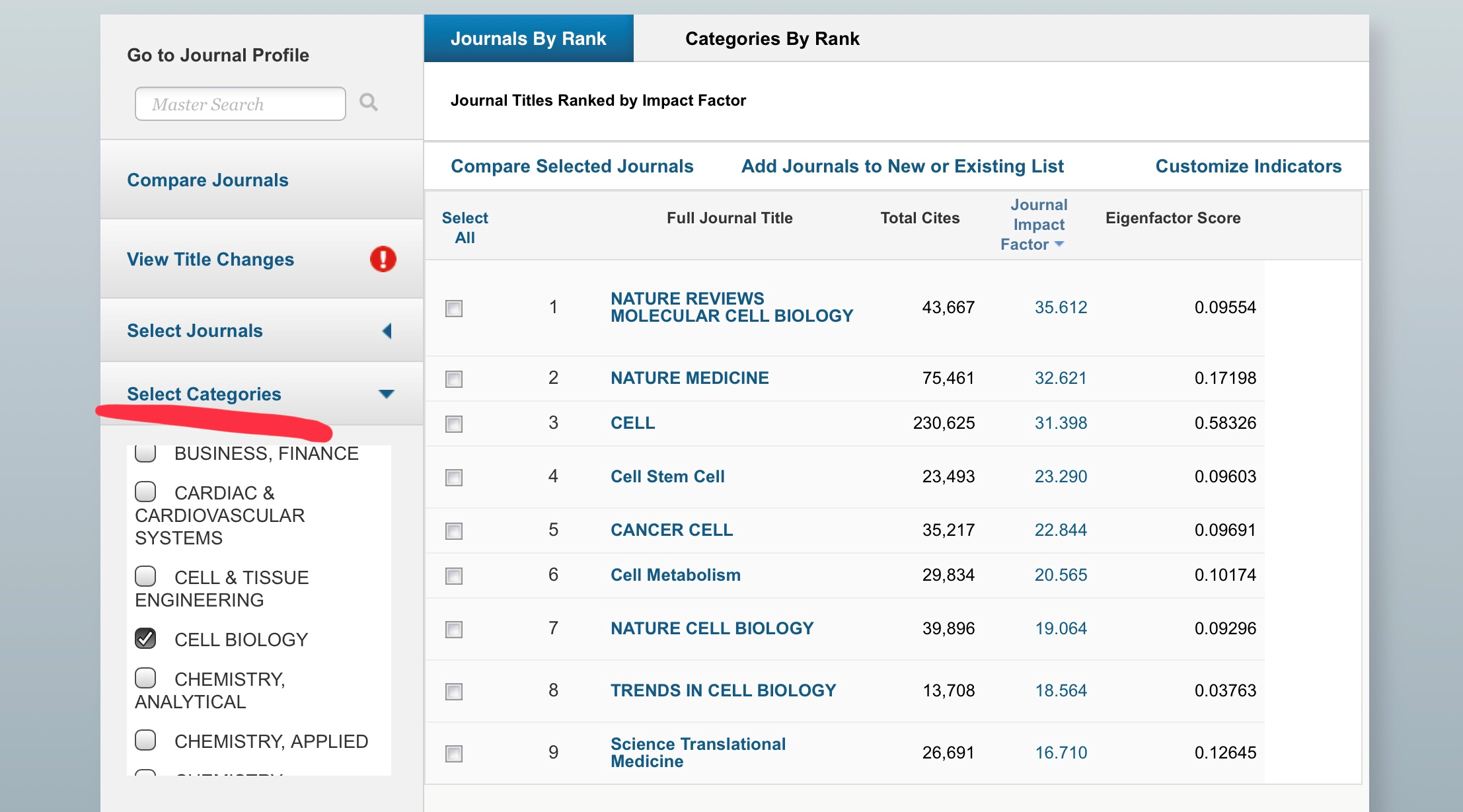1463x812 pixels.
Task: Click the 35.612 impact factor value
Action: click(1060, 307)
